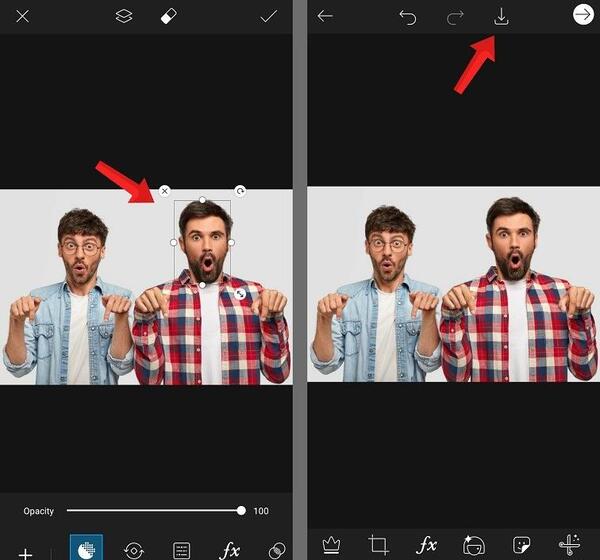Tap the flip/rotate tool in bottom bar
Viewport: 600px width, 560px height.
134,550
